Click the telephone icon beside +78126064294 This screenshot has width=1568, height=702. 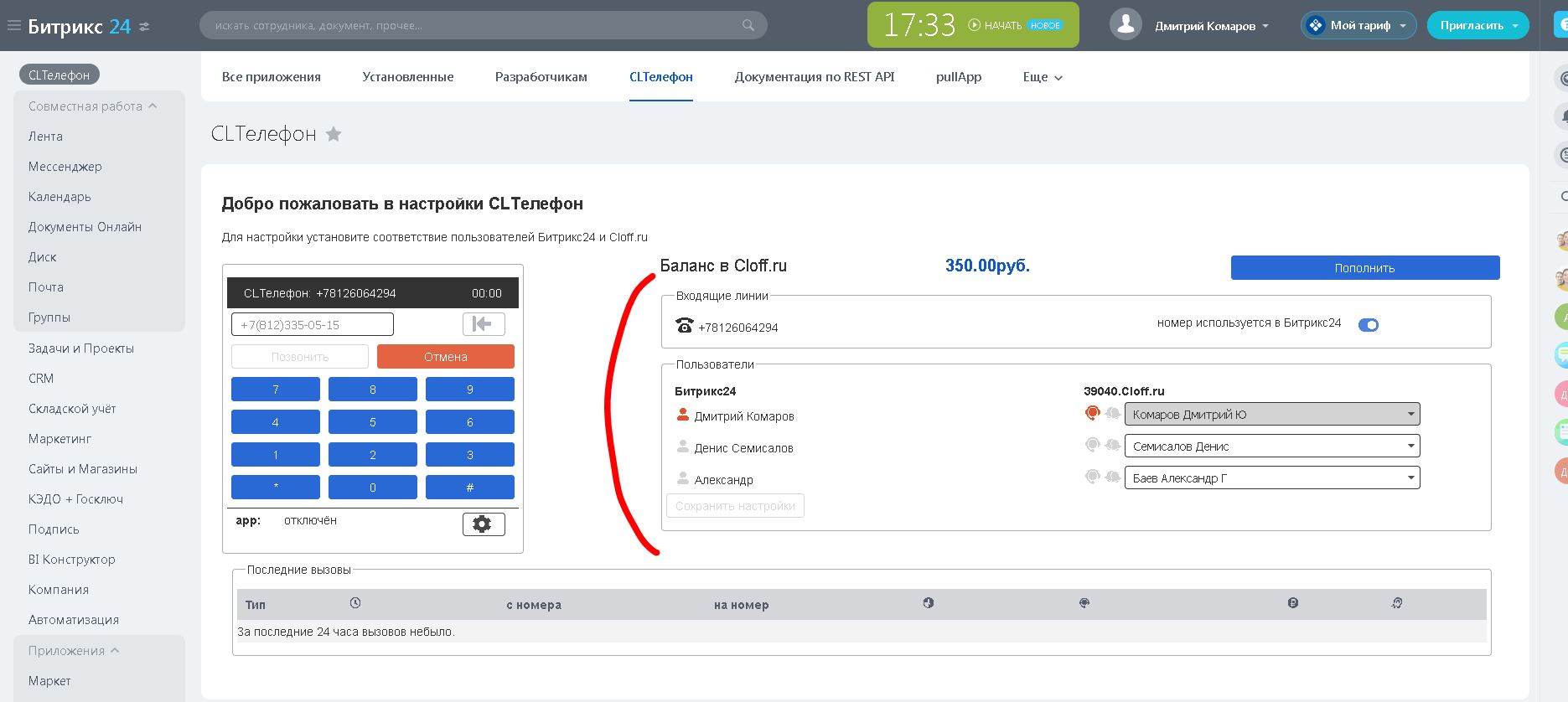pyautogui.click(x=685, y=325)
